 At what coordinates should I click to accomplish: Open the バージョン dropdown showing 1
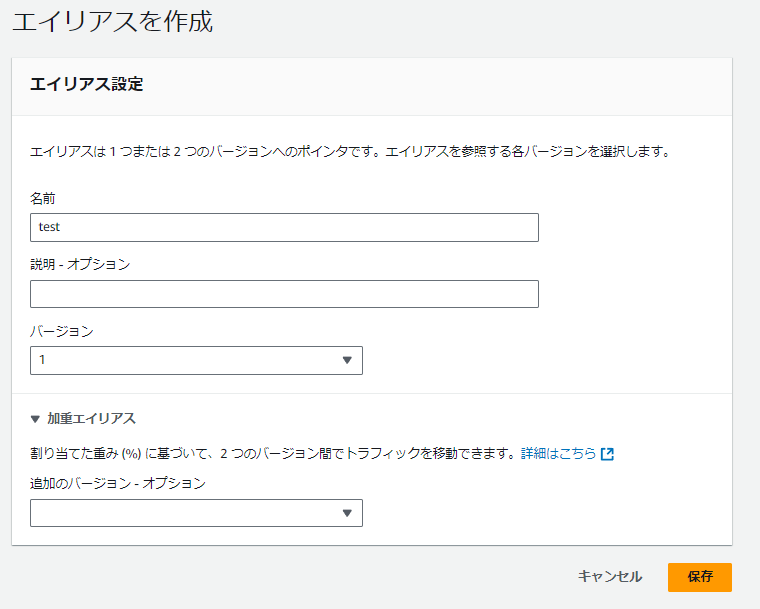tap(196, 360)
